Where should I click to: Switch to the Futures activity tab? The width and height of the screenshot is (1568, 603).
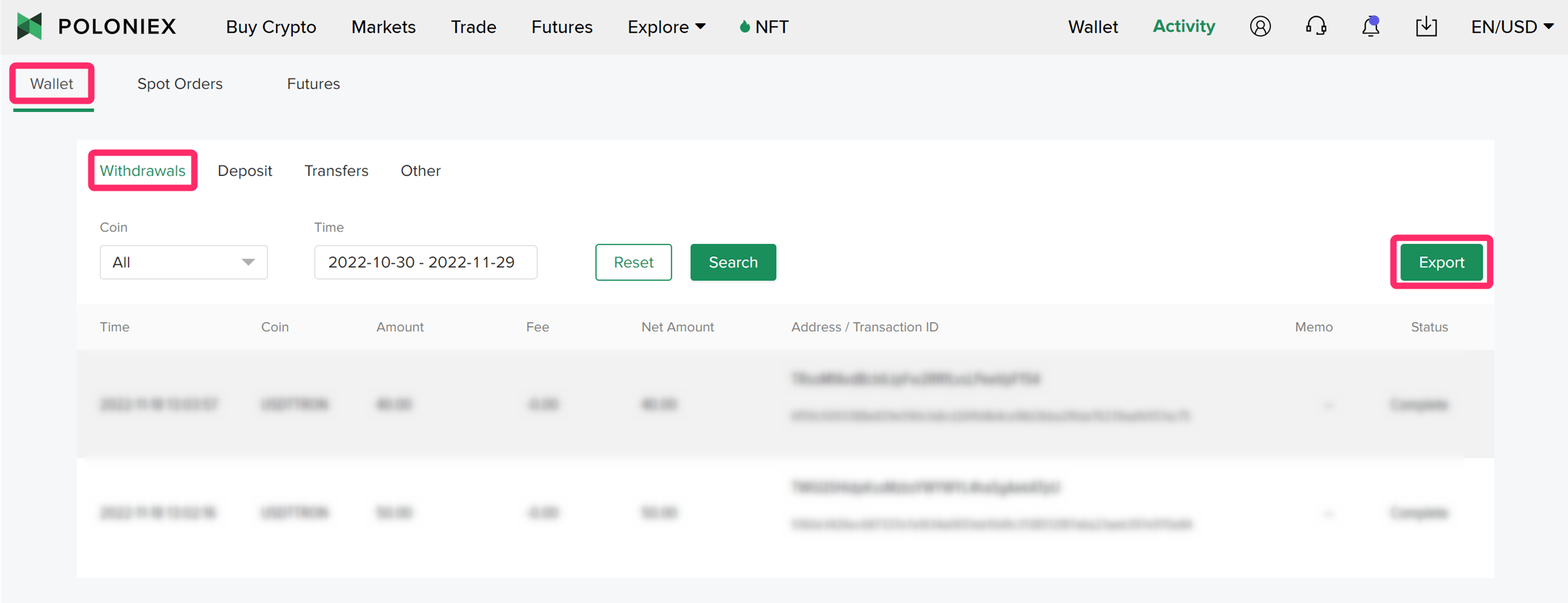click(313, 84)
